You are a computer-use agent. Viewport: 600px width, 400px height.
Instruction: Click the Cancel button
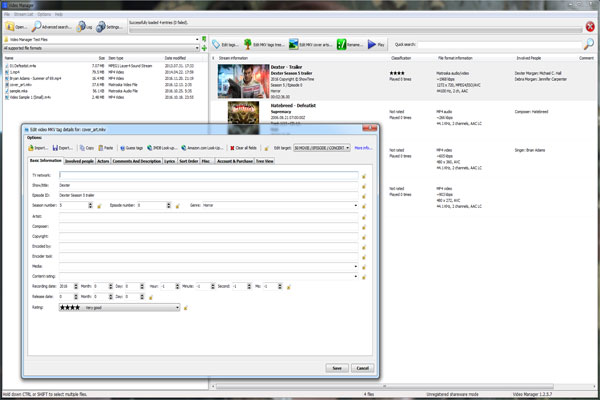[x=361, y=368]
